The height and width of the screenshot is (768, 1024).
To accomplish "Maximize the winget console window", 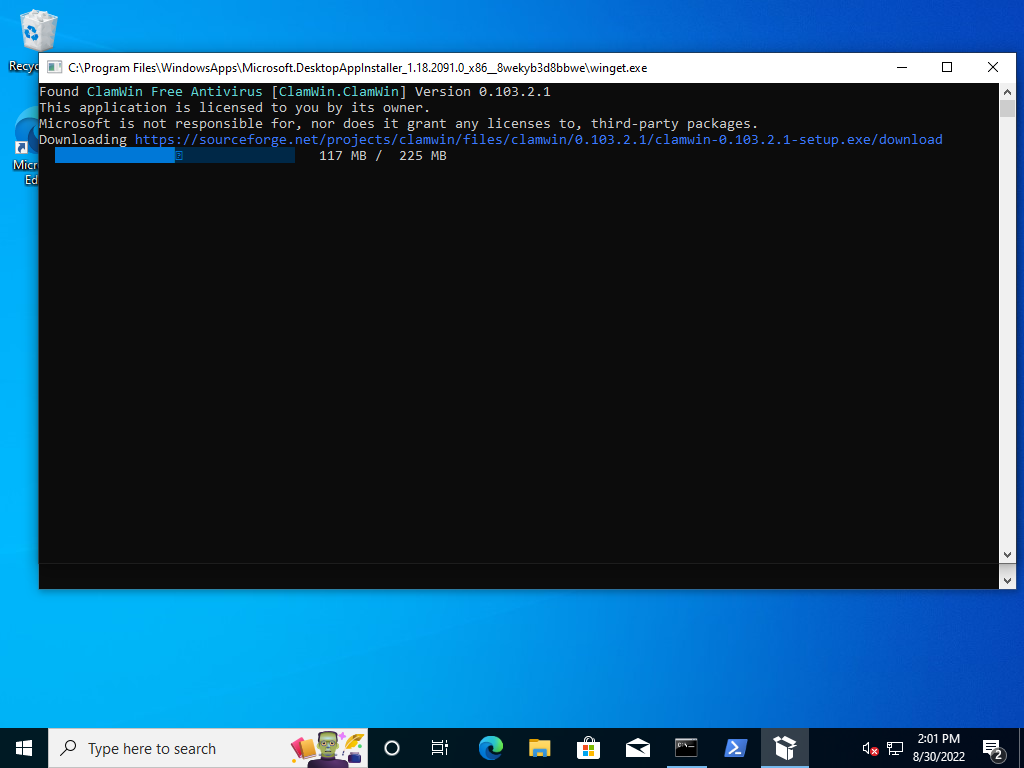I will (947, 67).
